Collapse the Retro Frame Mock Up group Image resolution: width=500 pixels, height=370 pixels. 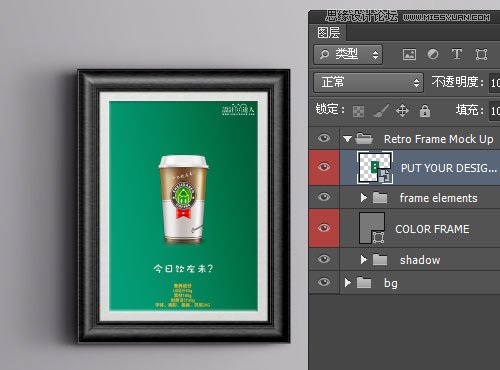tap(347, 139)
